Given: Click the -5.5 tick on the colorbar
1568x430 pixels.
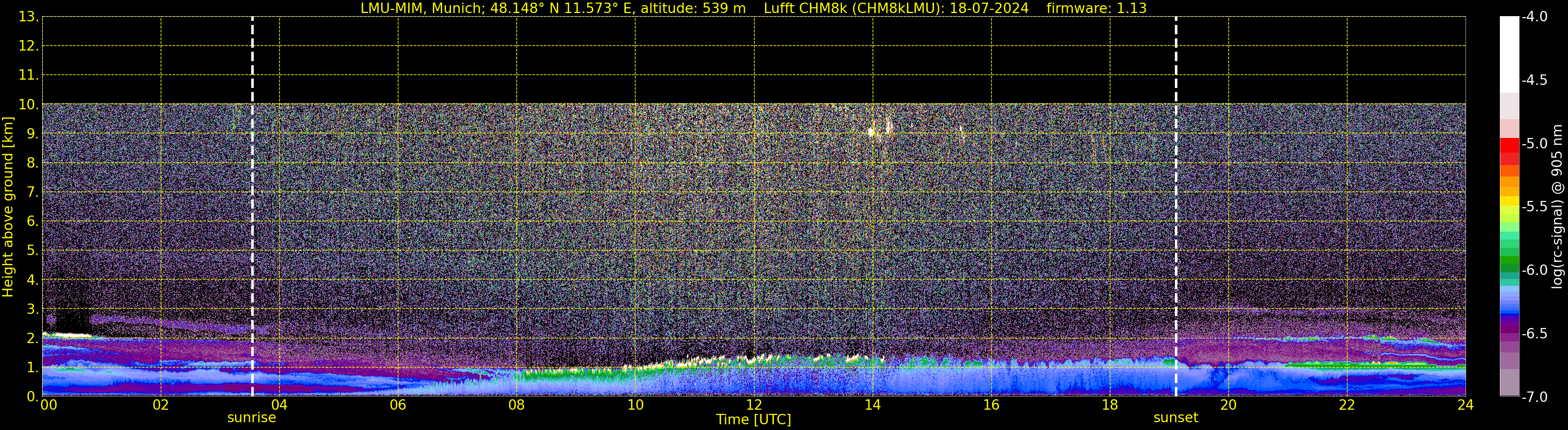Looking at the screenshot, I should click(1535, 207).
